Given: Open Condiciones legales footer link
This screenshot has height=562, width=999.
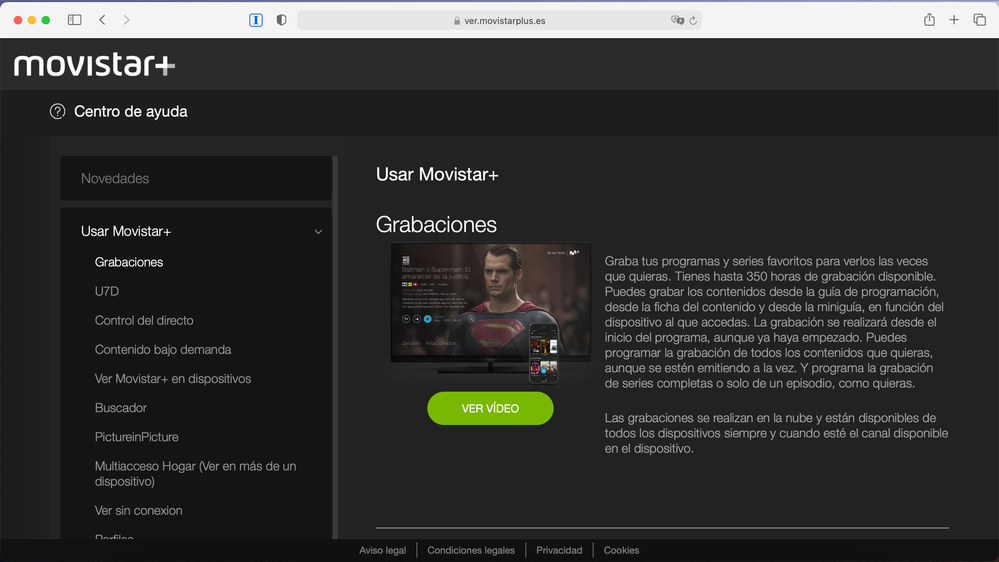Looking at the screenshot, I should (x=471, y=550).
